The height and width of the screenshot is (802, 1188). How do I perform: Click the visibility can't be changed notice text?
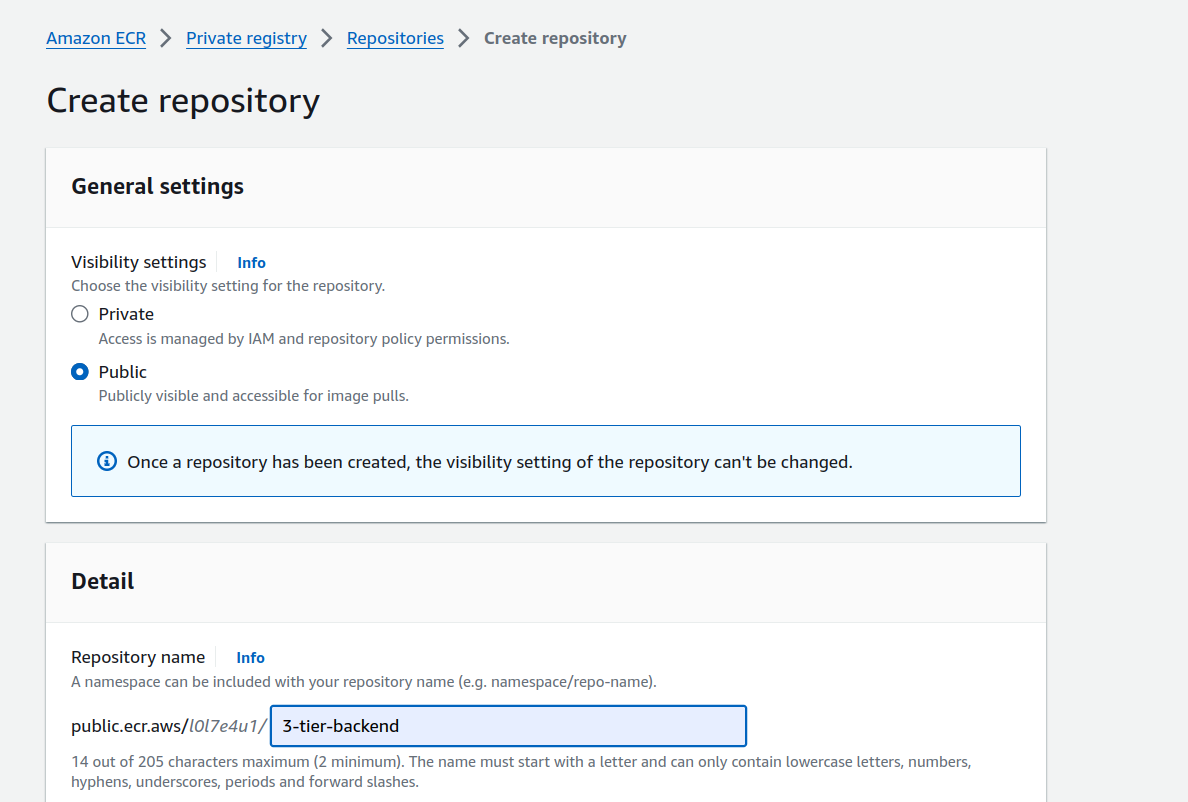point(490,462)
